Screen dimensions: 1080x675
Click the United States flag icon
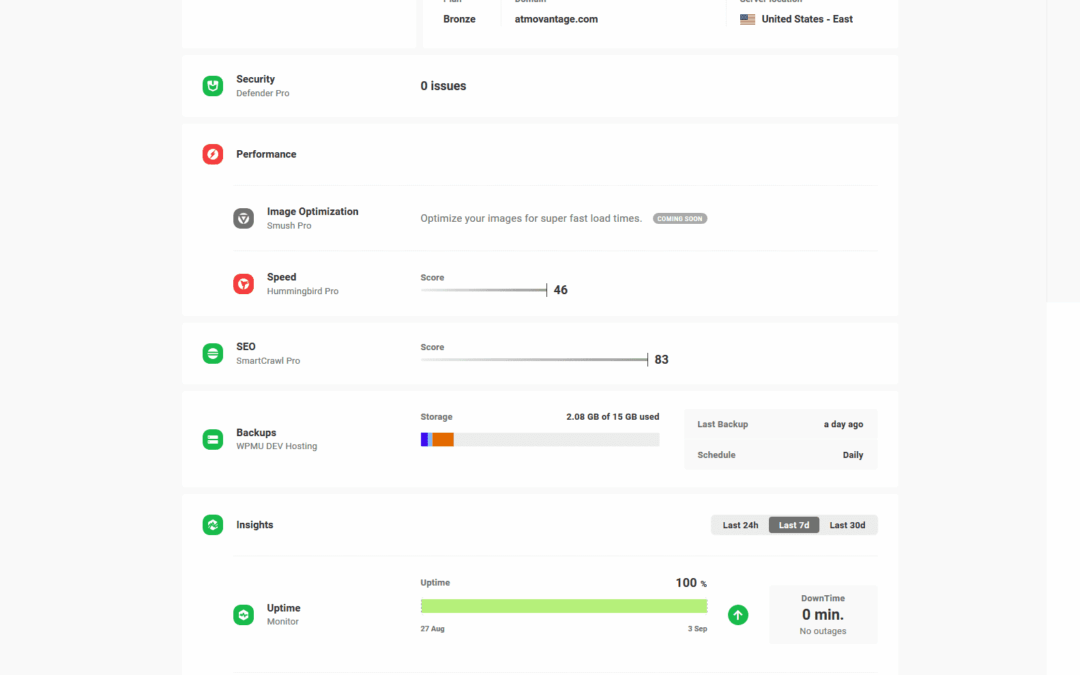pyautogui.click(x=747, y=19)
